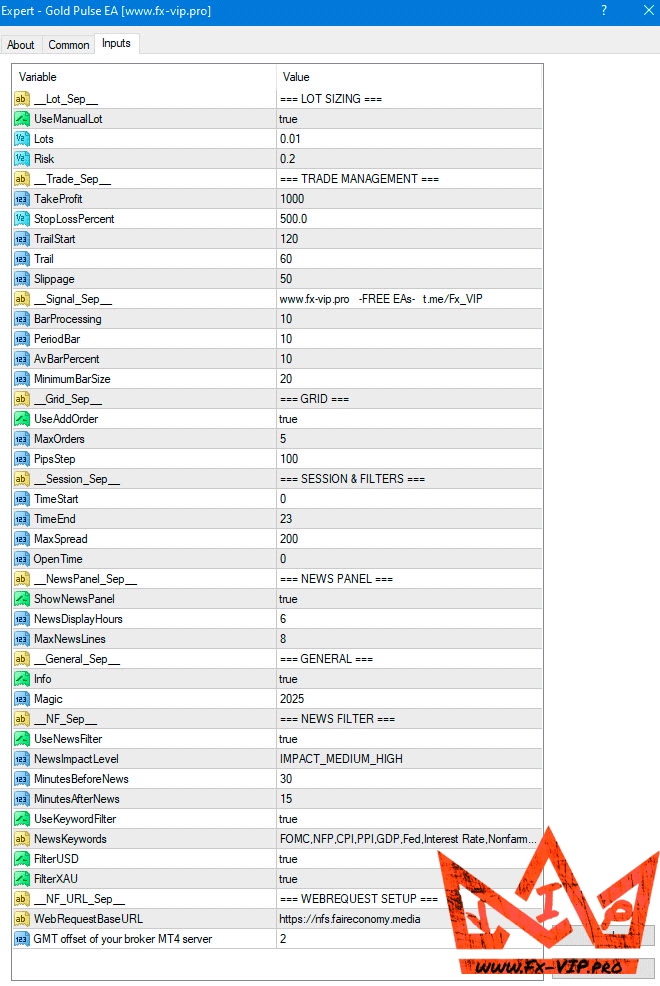660x986 pixels.
Task: Click the Lots variable type icon
Action: click(x=21, y=139)
